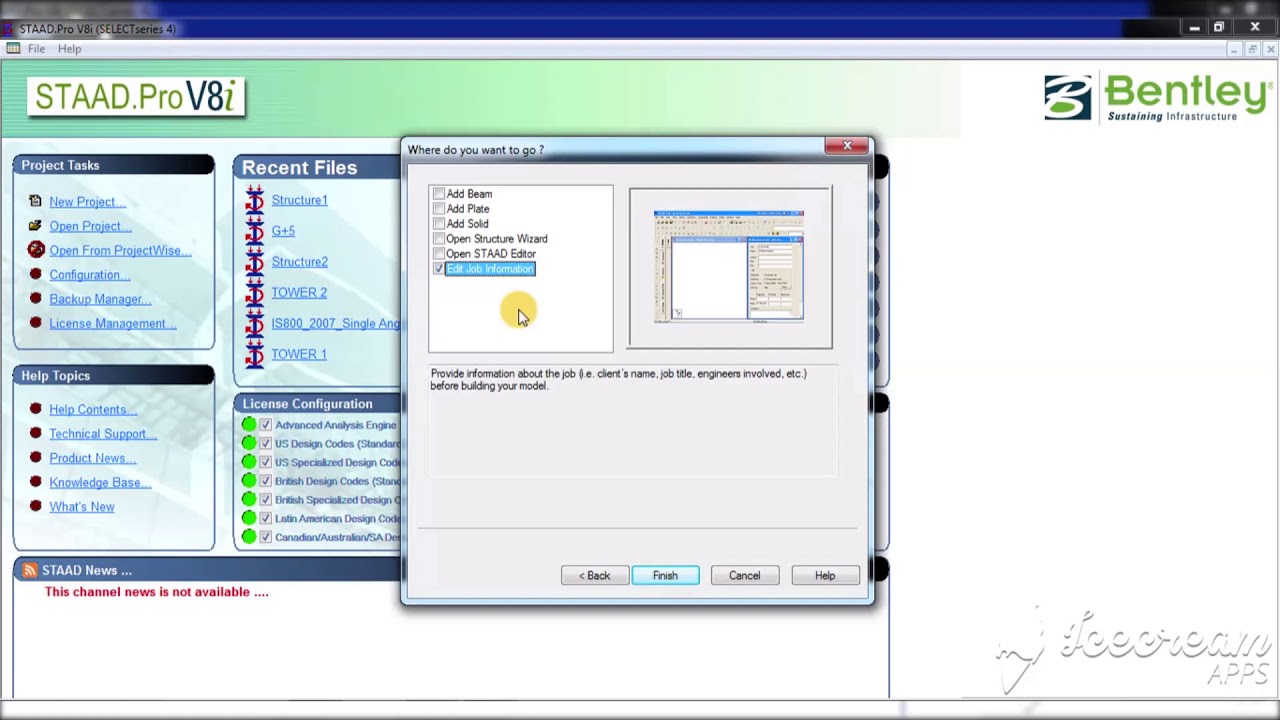
Task: Toggle British Specialized Design Codes checkbox
Action: [265, 499]
